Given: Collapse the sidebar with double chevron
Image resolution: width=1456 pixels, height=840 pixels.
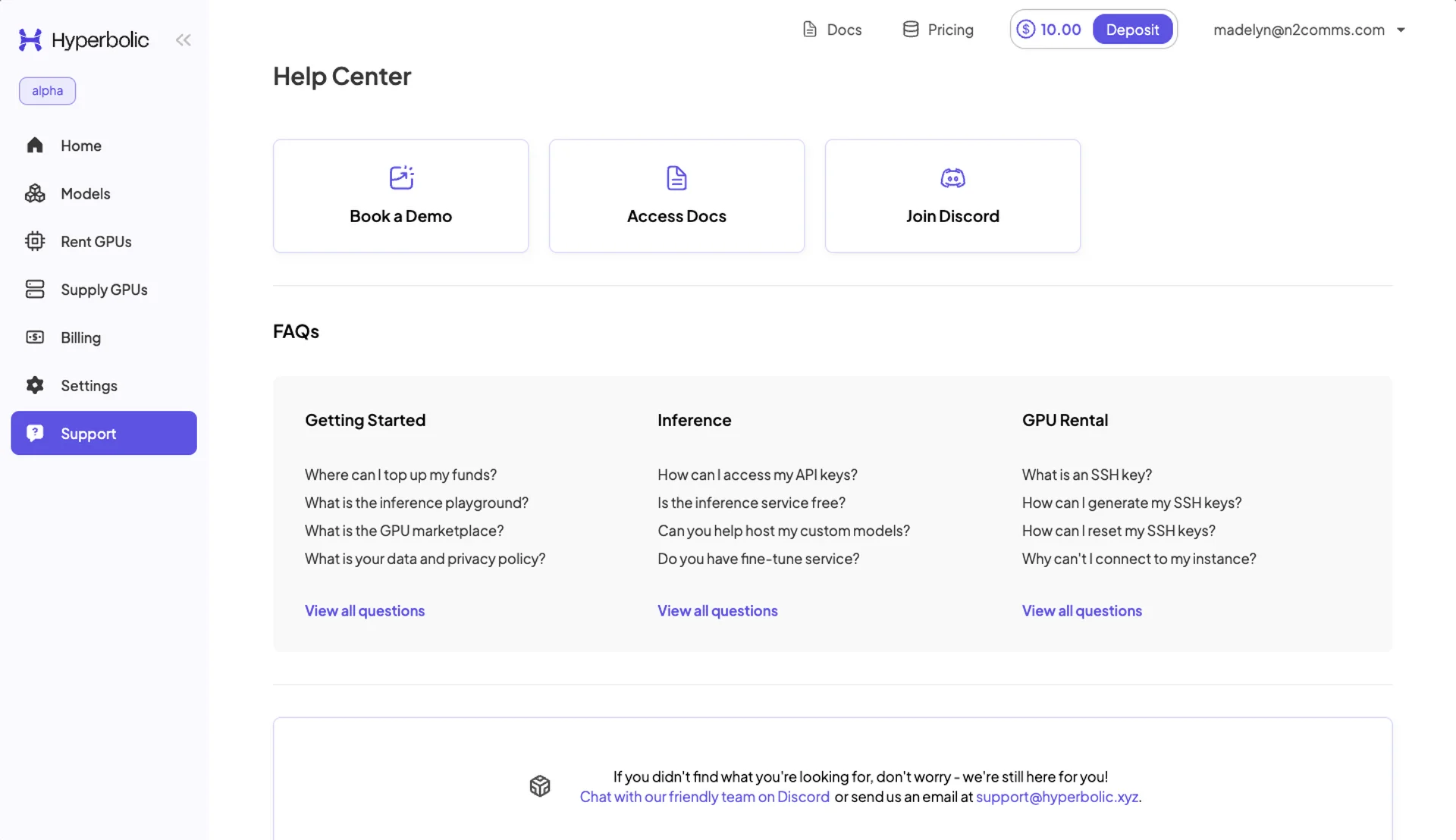Looking at the screenshot, I should [x=184, y=40].
